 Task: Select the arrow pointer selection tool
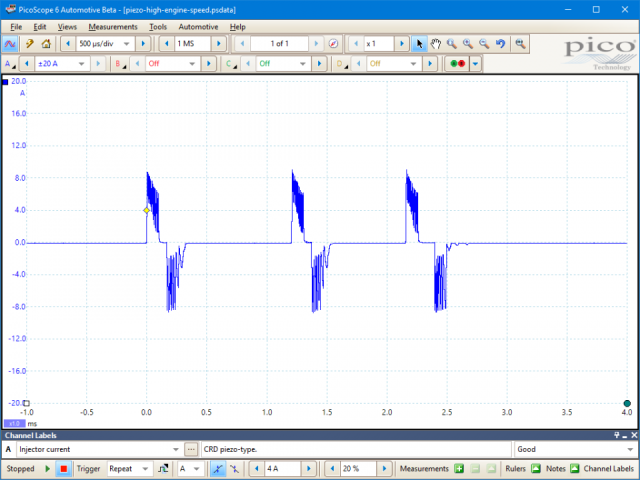tap(420, 44)
